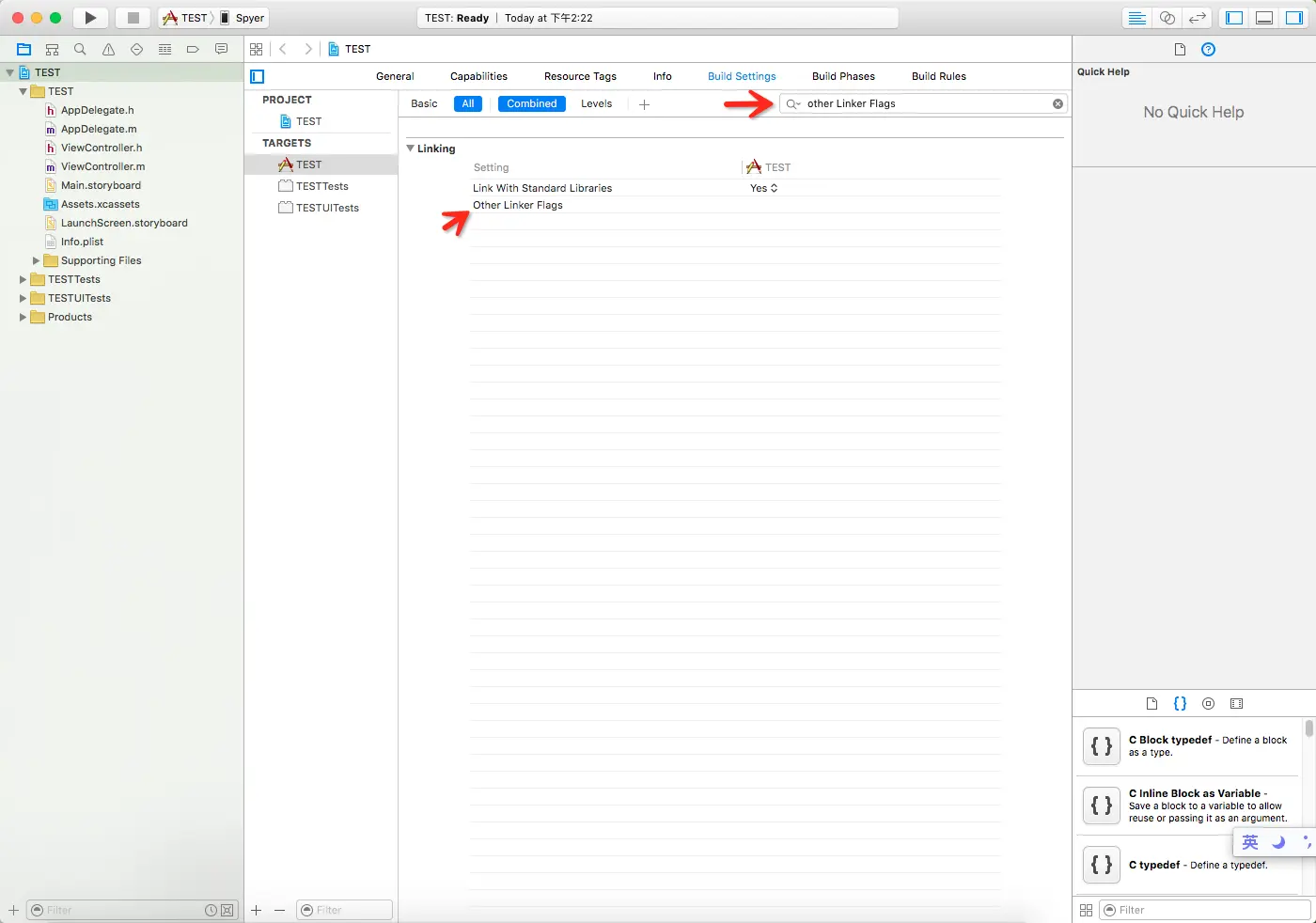The width and height of the screenshot is (1316, 923).
Task: Open the Capabilities tab
Action: [478, 76]
